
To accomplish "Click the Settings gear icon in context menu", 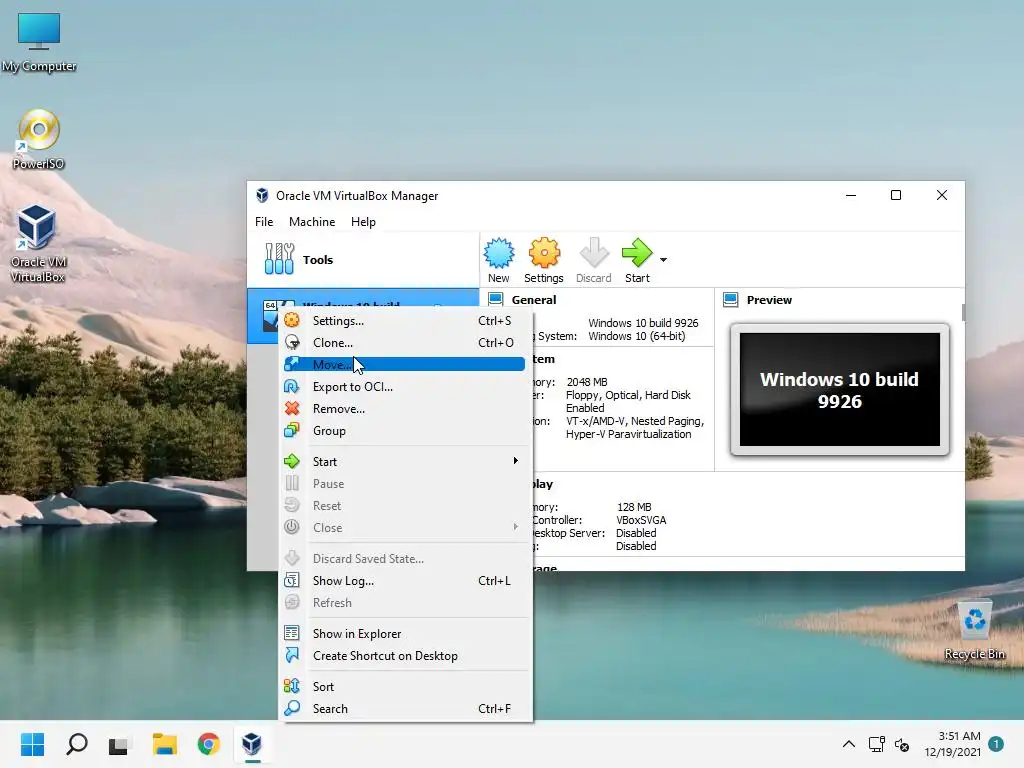I will click(292, 320).
